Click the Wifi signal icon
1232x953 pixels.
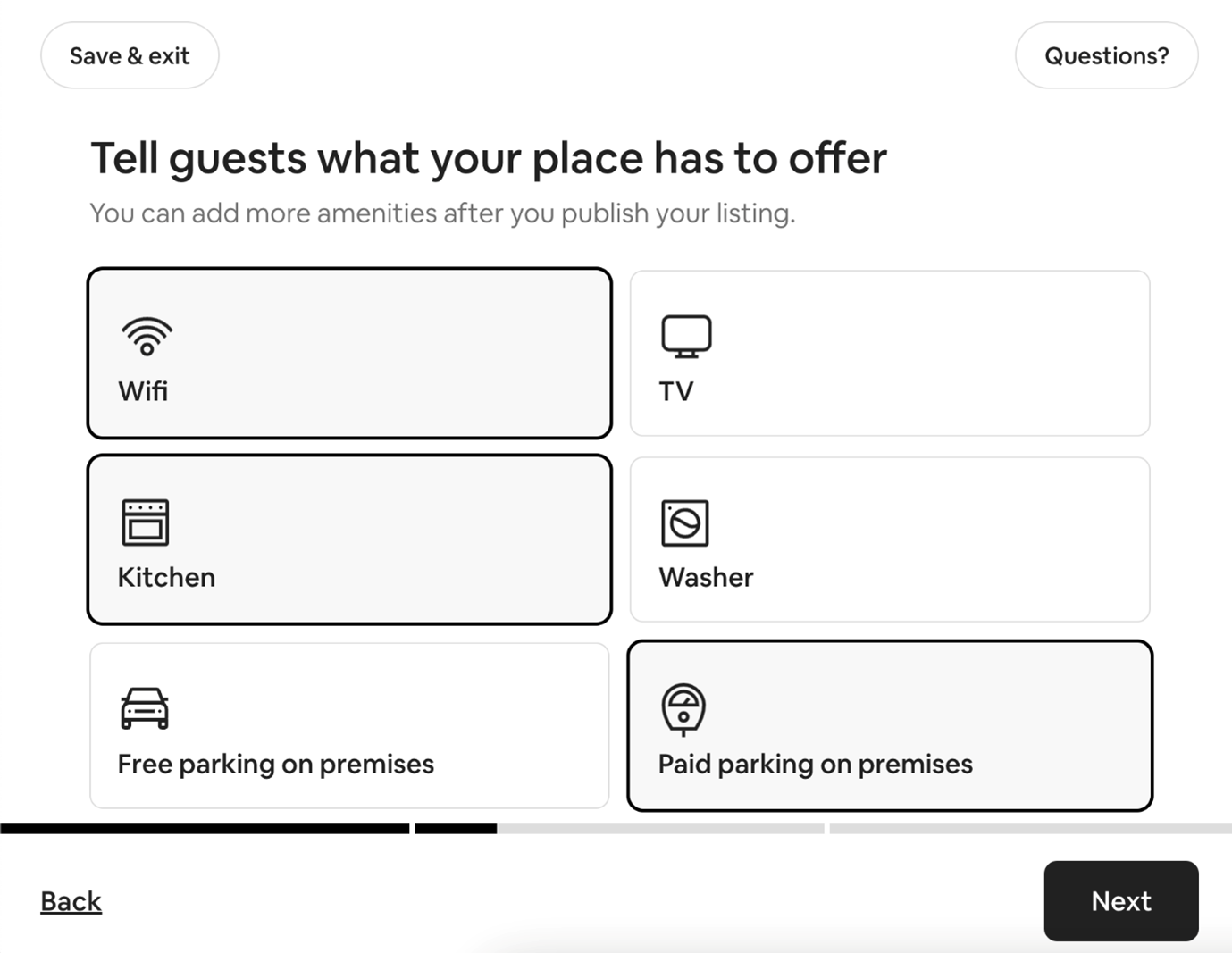[x=147, y=336]
